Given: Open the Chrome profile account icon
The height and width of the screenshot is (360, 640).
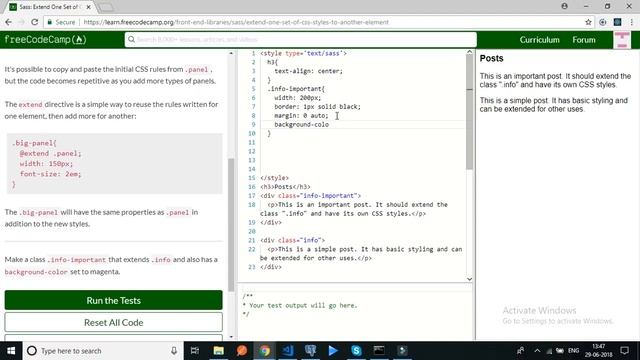Looking at the screenshot, I should pyautogui.click(x=564, y=6).
